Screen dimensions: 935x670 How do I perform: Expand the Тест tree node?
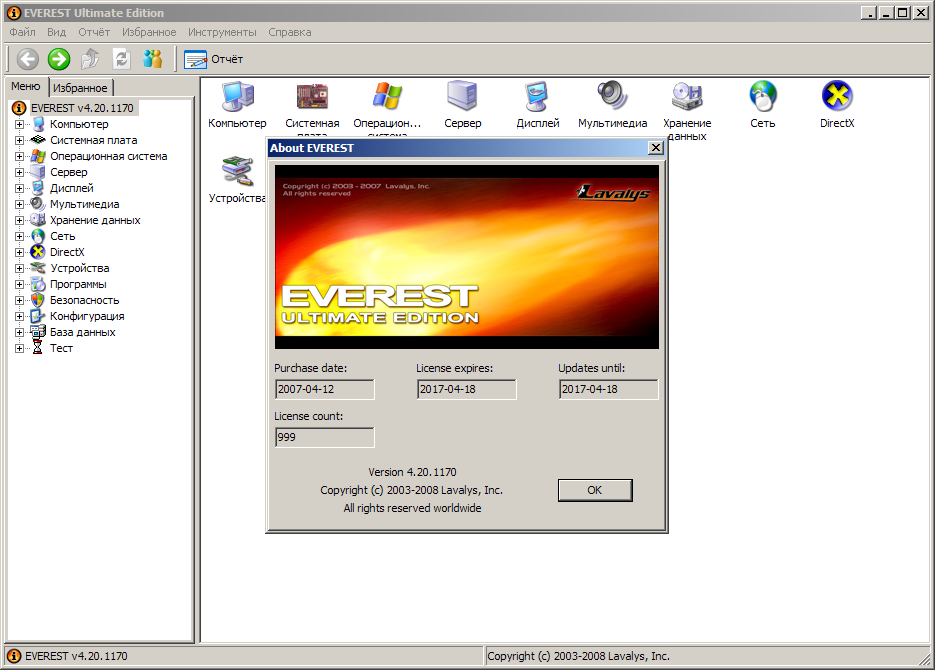19,348
